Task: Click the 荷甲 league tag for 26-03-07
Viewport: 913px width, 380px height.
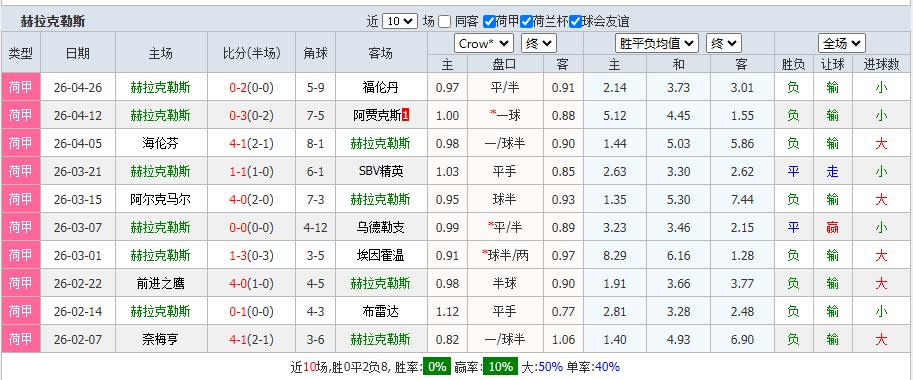Action: 21,227
